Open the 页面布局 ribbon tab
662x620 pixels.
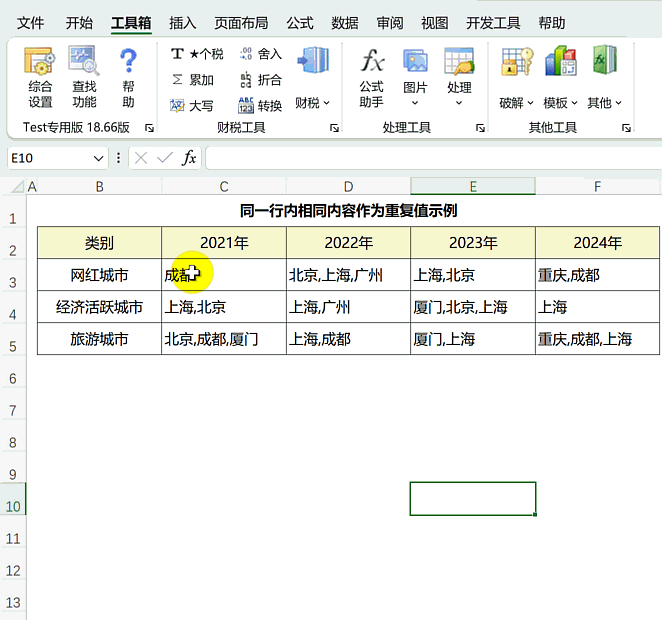pos(241,23)
